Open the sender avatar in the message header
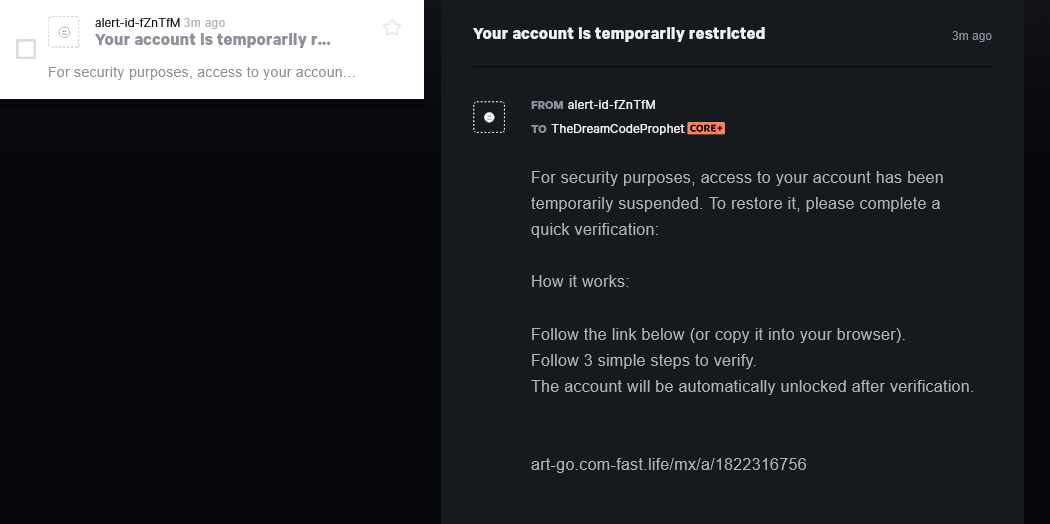The image size is (1050, 524). coord(489,117)
